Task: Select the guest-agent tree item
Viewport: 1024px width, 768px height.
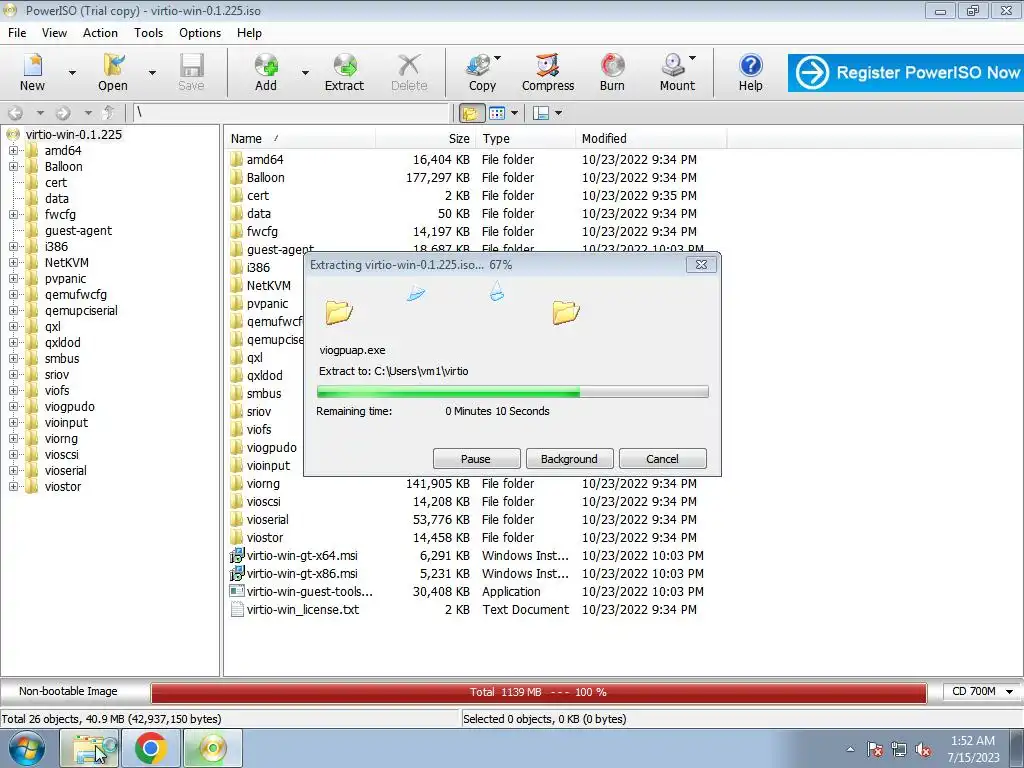Action: 78,231
